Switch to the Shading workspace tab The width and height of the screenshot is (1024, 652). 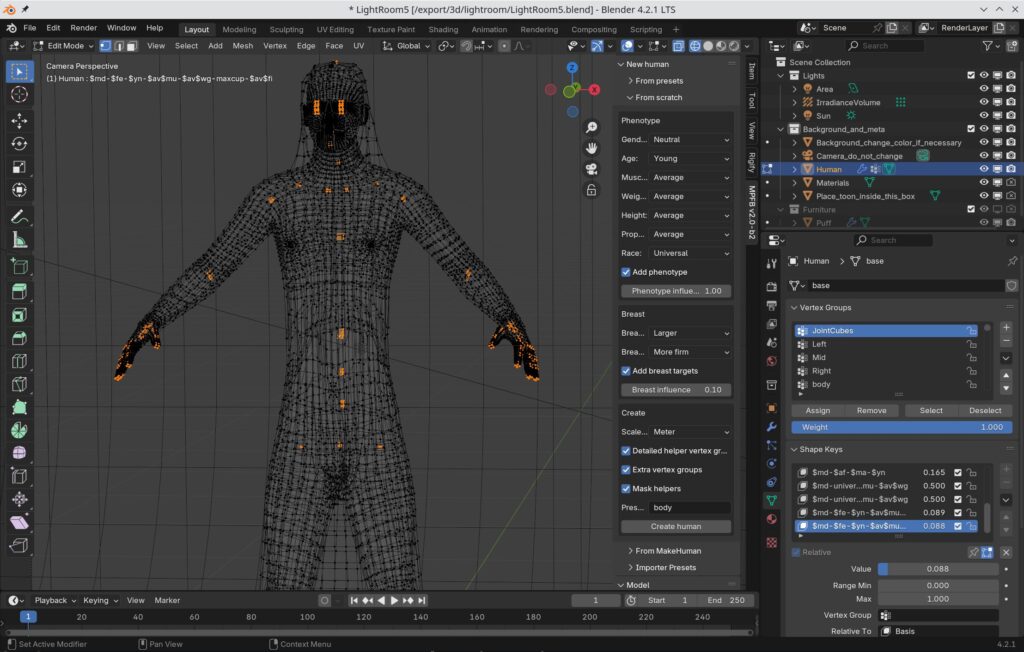point(441,29)
